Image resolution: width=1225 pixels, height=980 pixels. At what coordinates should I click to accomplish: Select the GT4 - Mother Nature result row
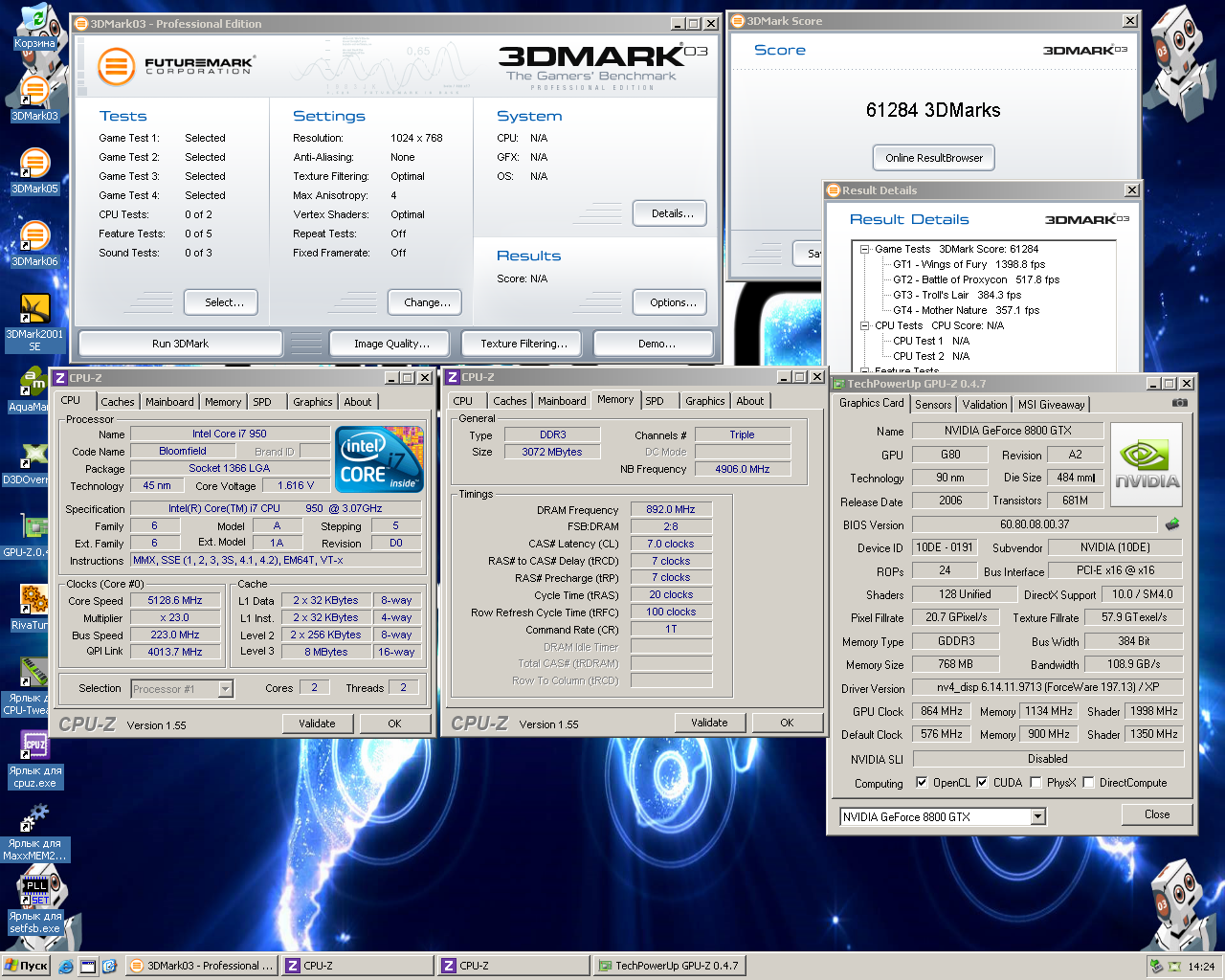tap(966, 310)
